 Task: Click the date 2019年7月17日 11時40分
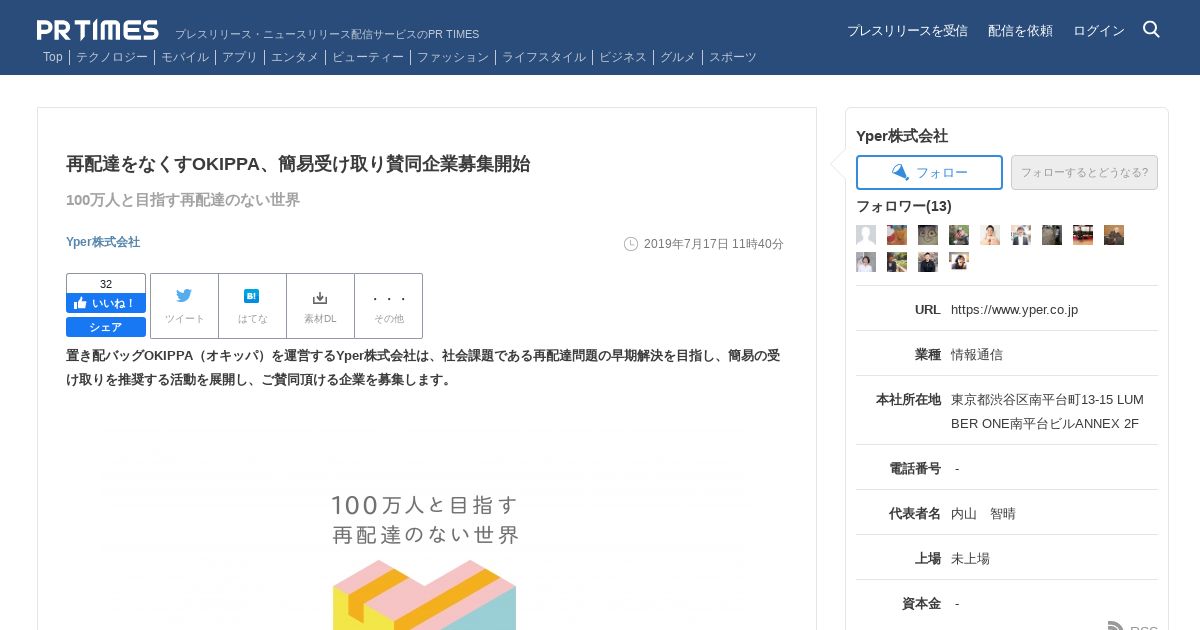point(713,244)
